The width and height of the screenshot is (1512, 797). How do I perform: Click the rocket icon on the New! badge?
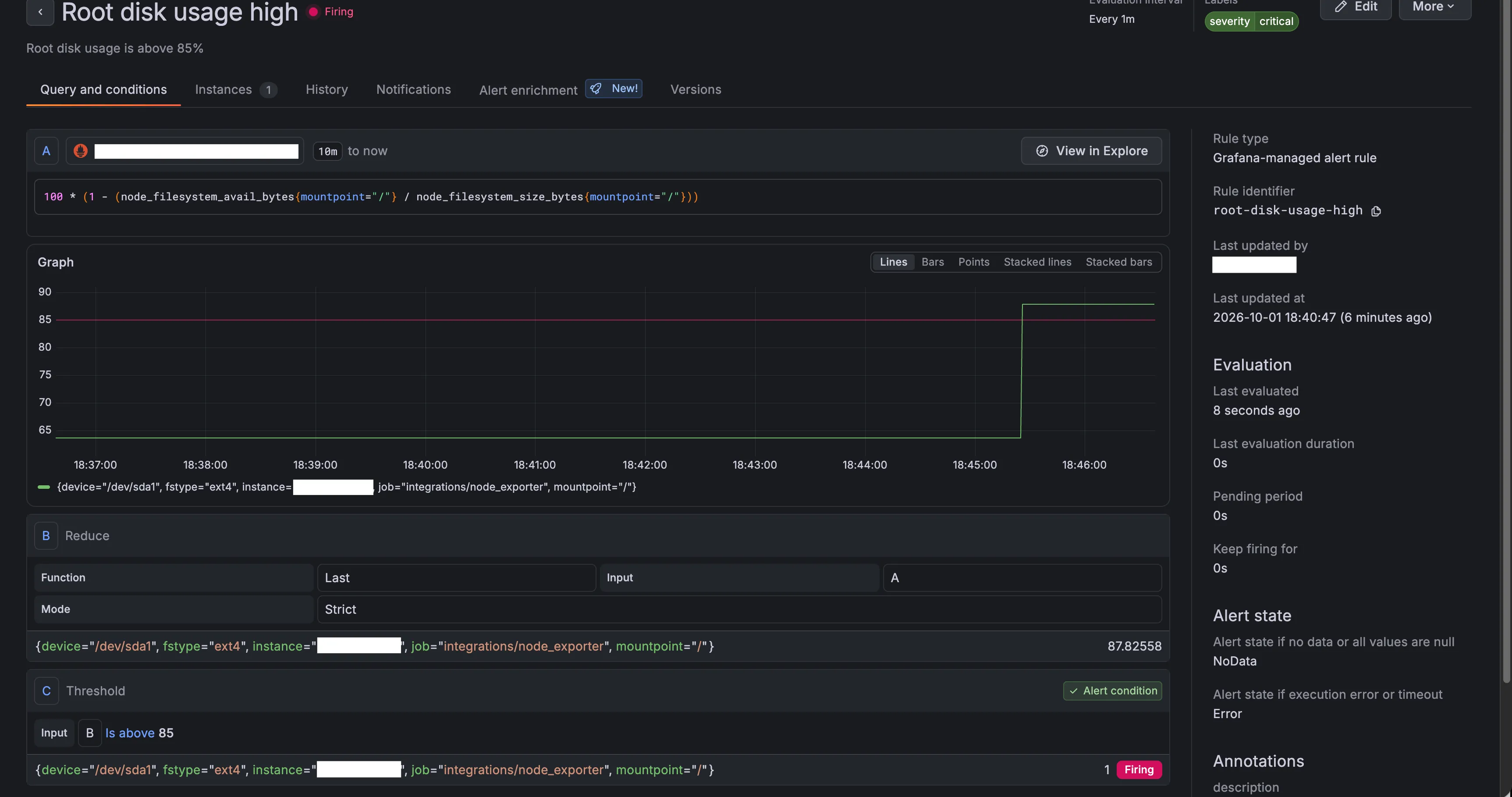[x=596, y=89]
